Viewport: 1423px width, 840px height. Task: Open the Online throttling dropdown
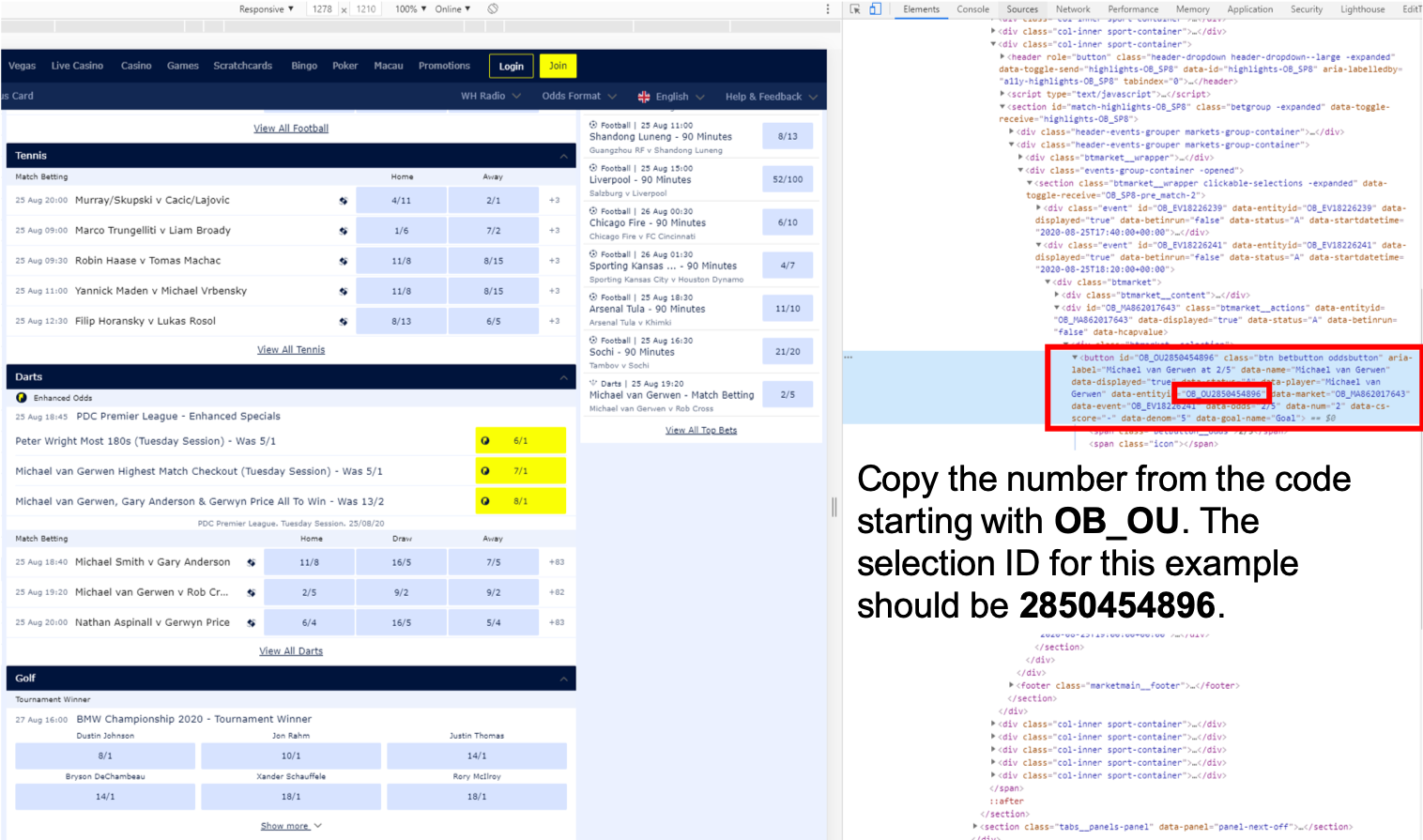pos(452,8)
